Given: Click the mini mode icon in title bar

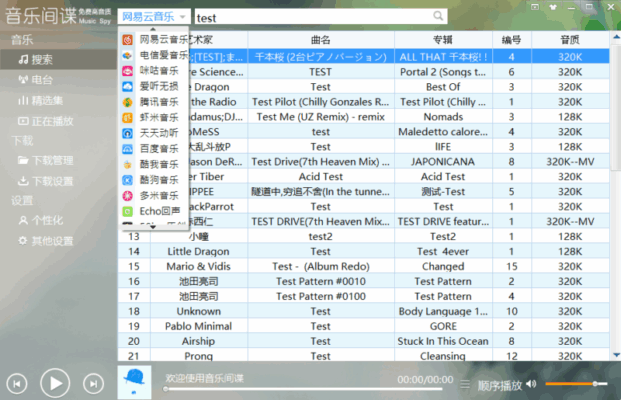Looking at the screenshot, I should tap(535, 7).
